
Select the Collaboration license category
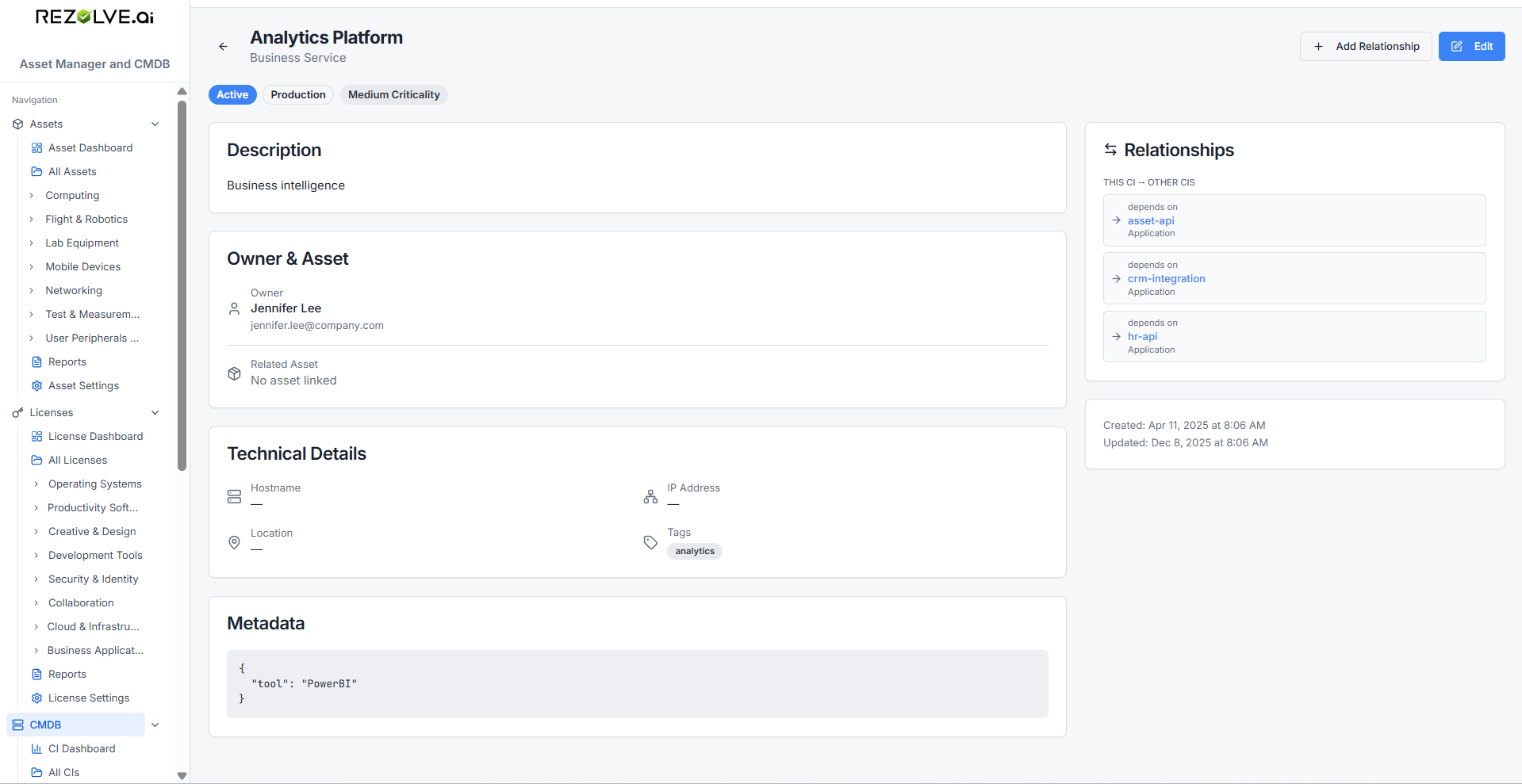[x=81, y=603]
